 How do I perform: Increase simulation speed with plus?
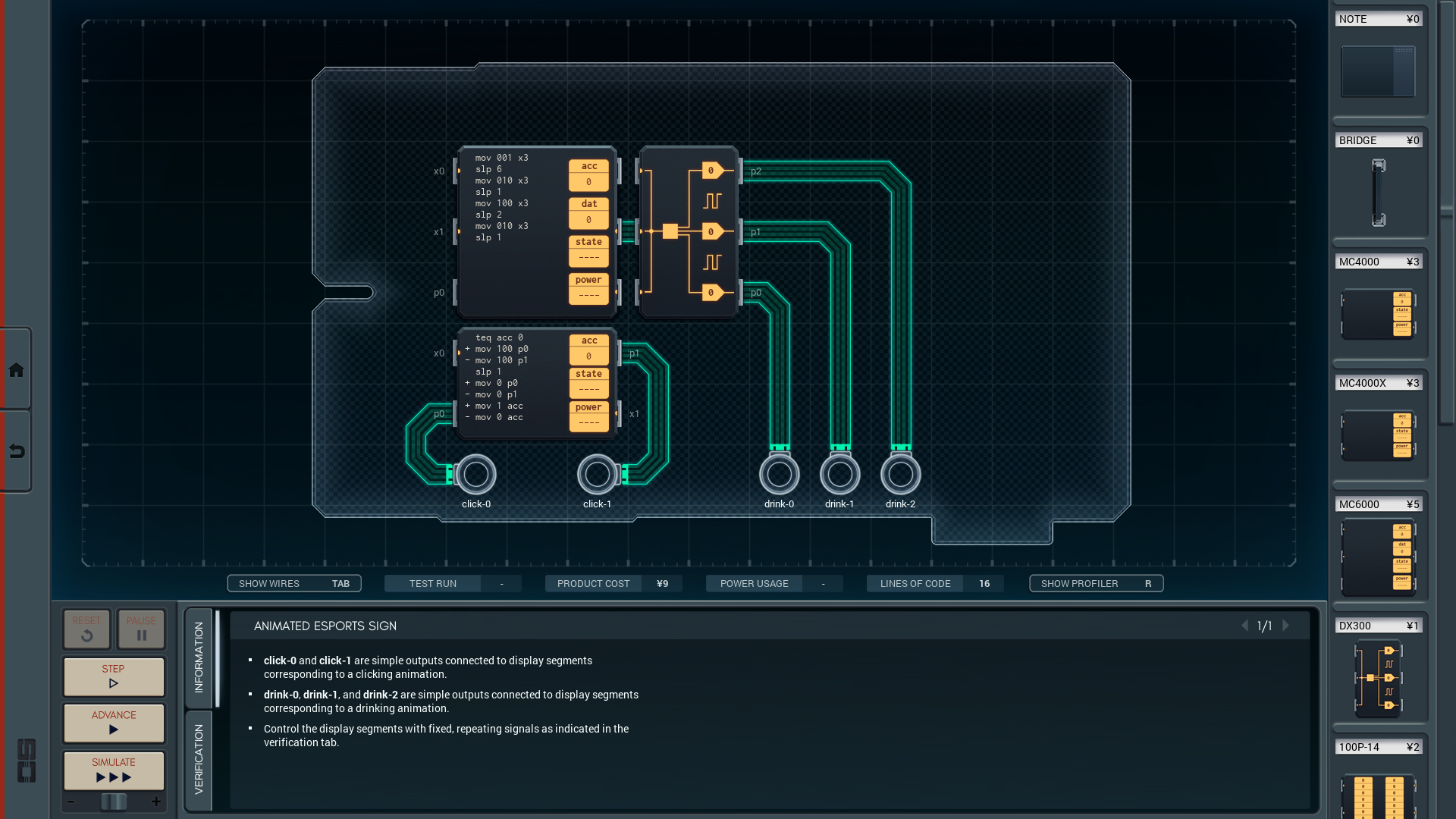(x=156, y=802)
